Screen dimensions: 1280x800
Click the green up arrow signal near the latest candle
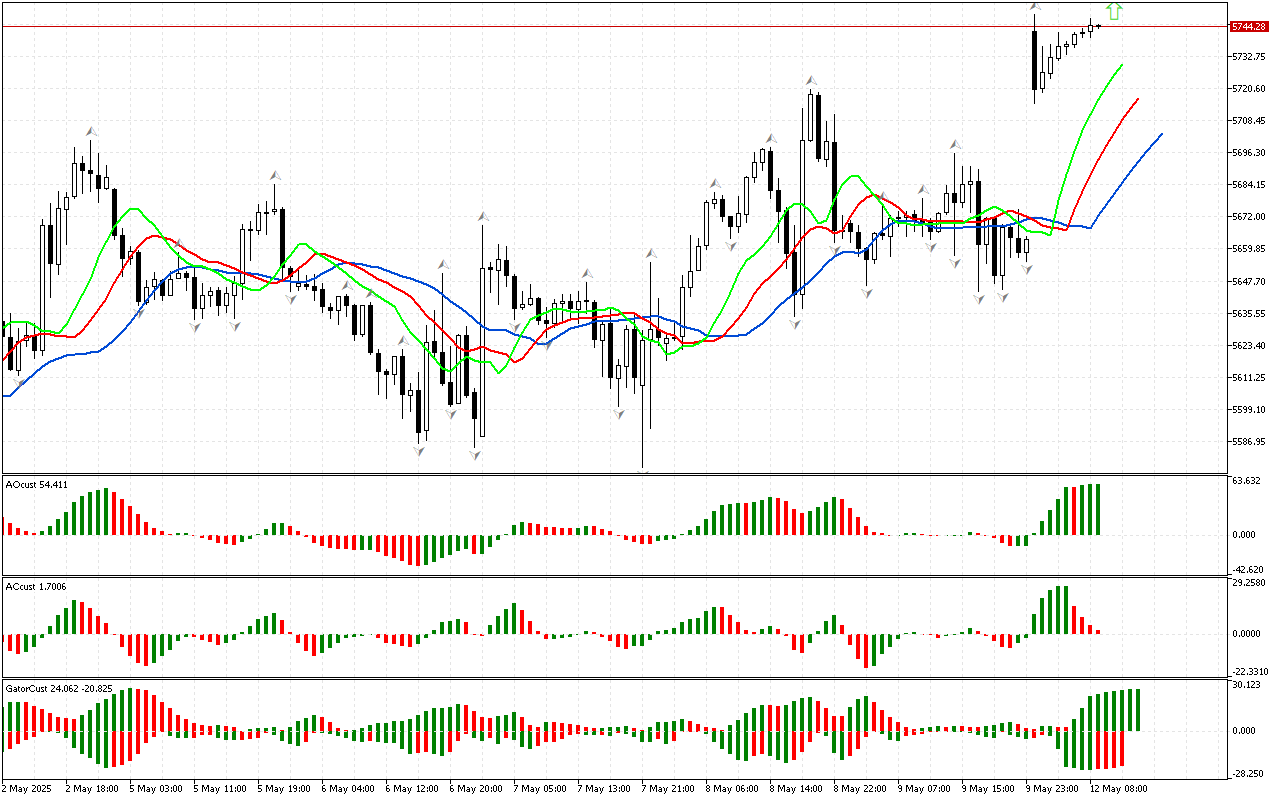point(1114,12)
